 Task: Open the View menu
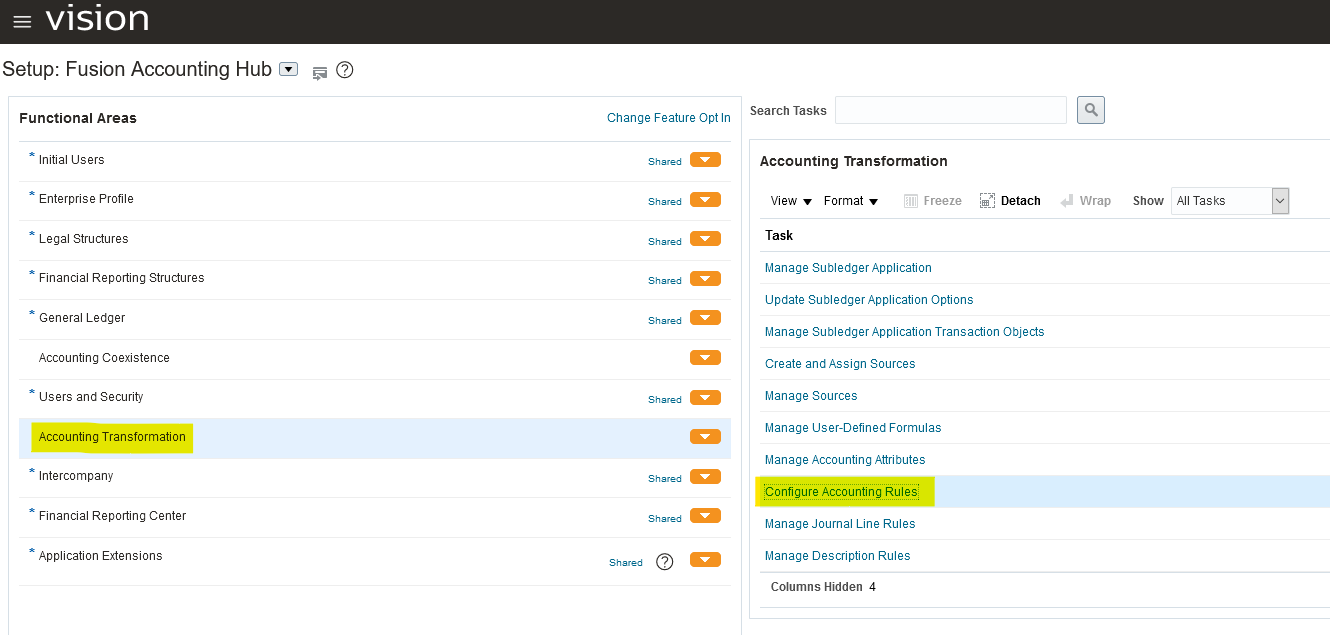coord(791,201)
